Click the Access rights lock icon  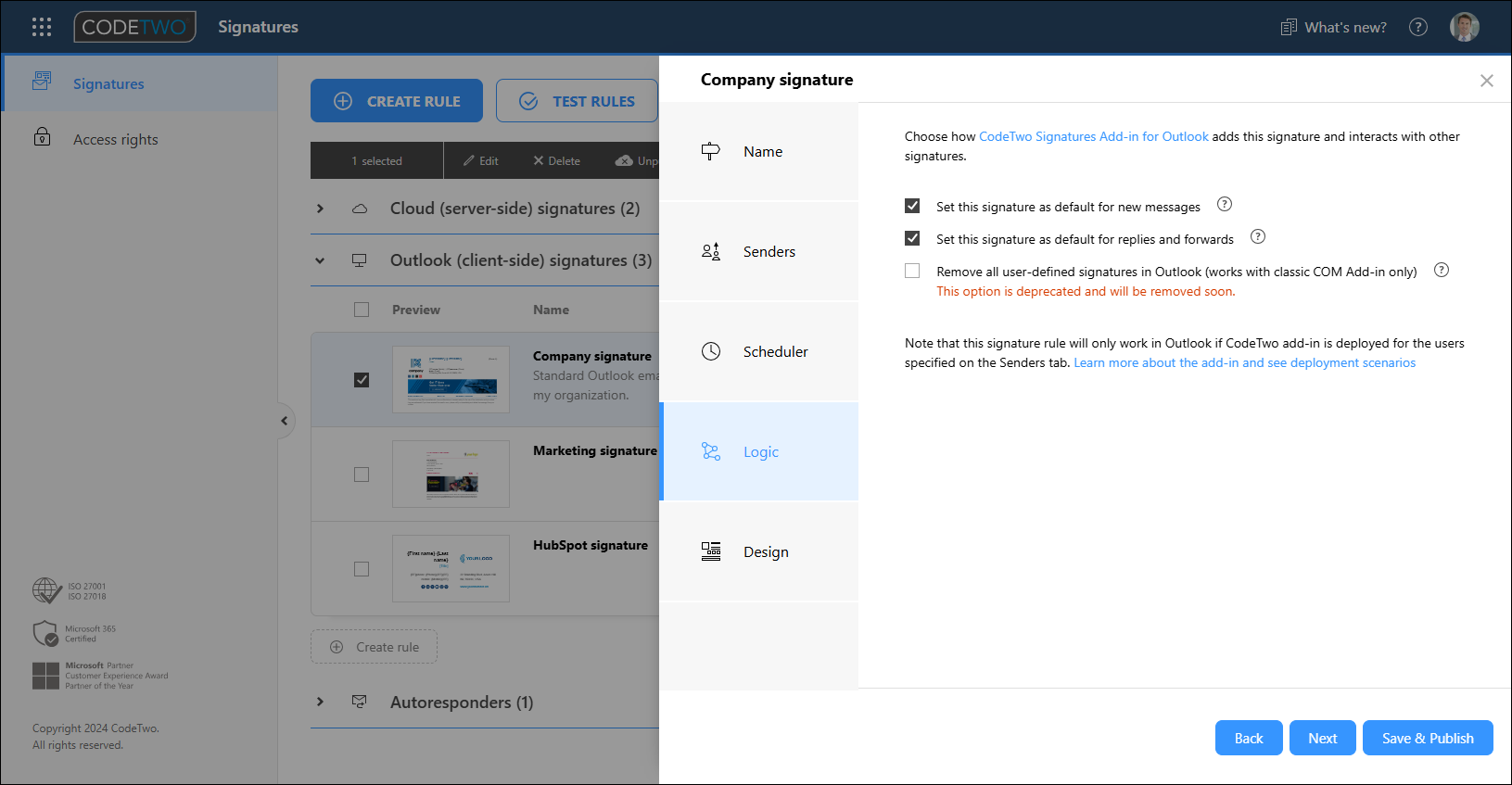pyautogui.click(x=42, y=137)
